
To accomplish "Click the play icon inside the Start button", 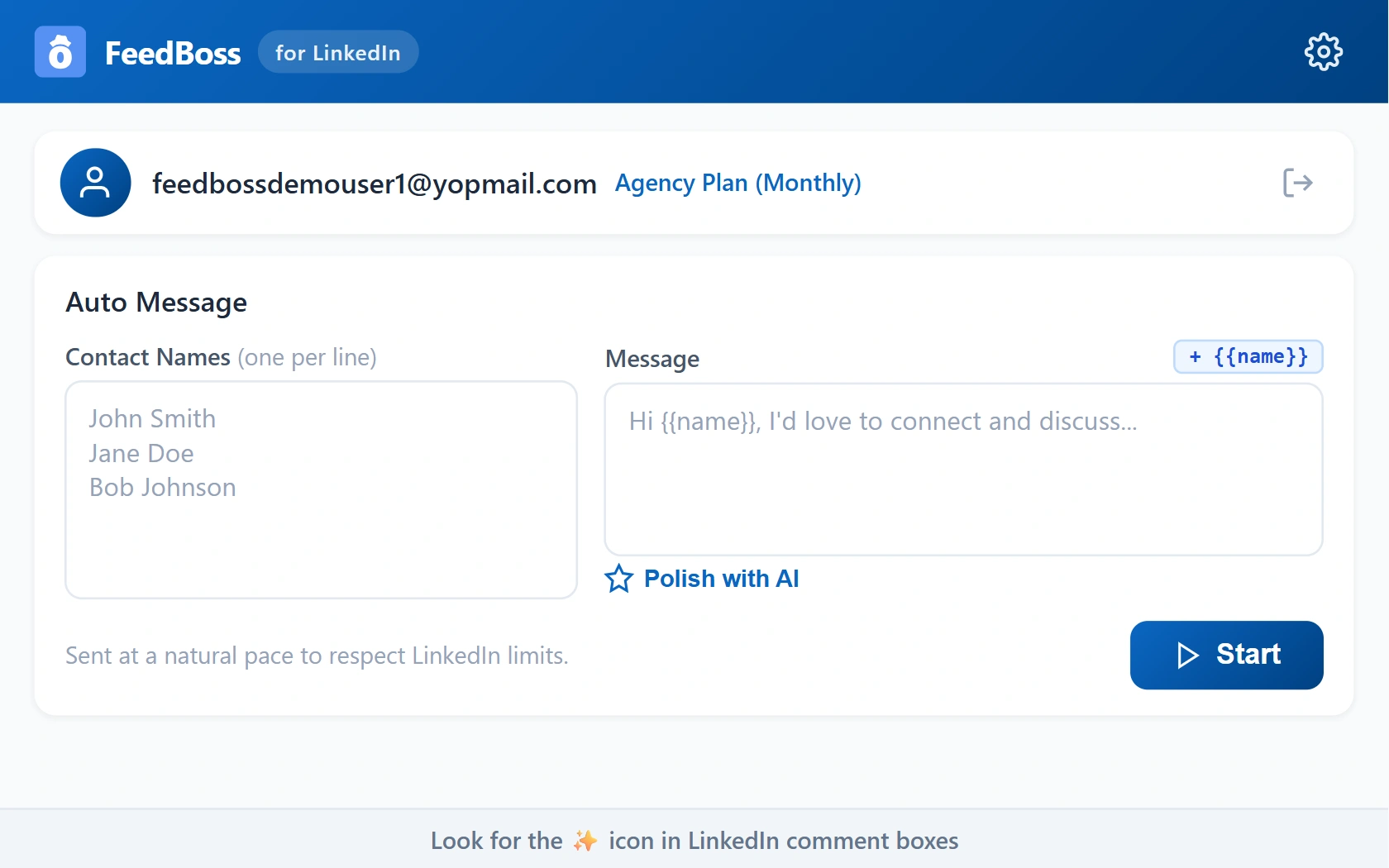I will tap(1187, 655).
